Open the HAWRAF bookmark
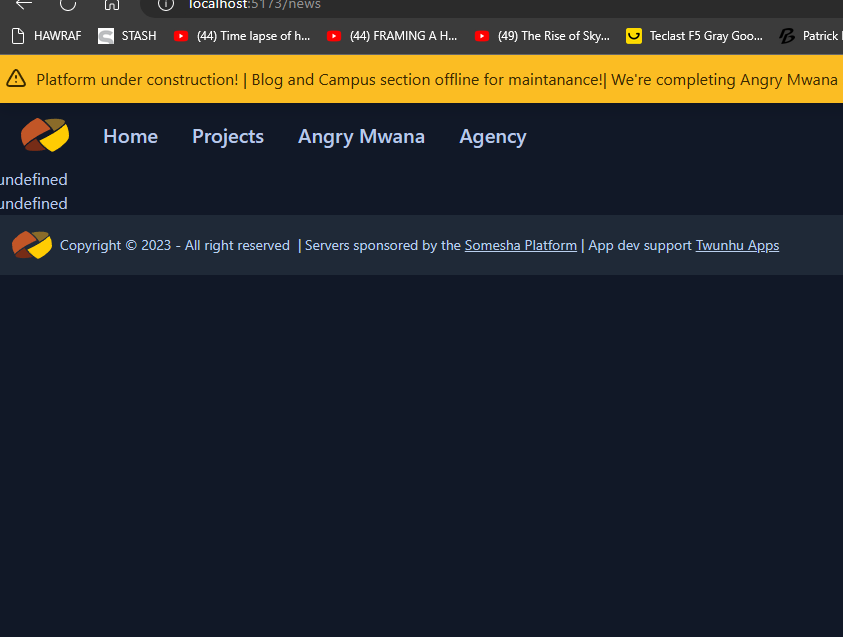Screen dimensions: 843x637 pos(46,36)
